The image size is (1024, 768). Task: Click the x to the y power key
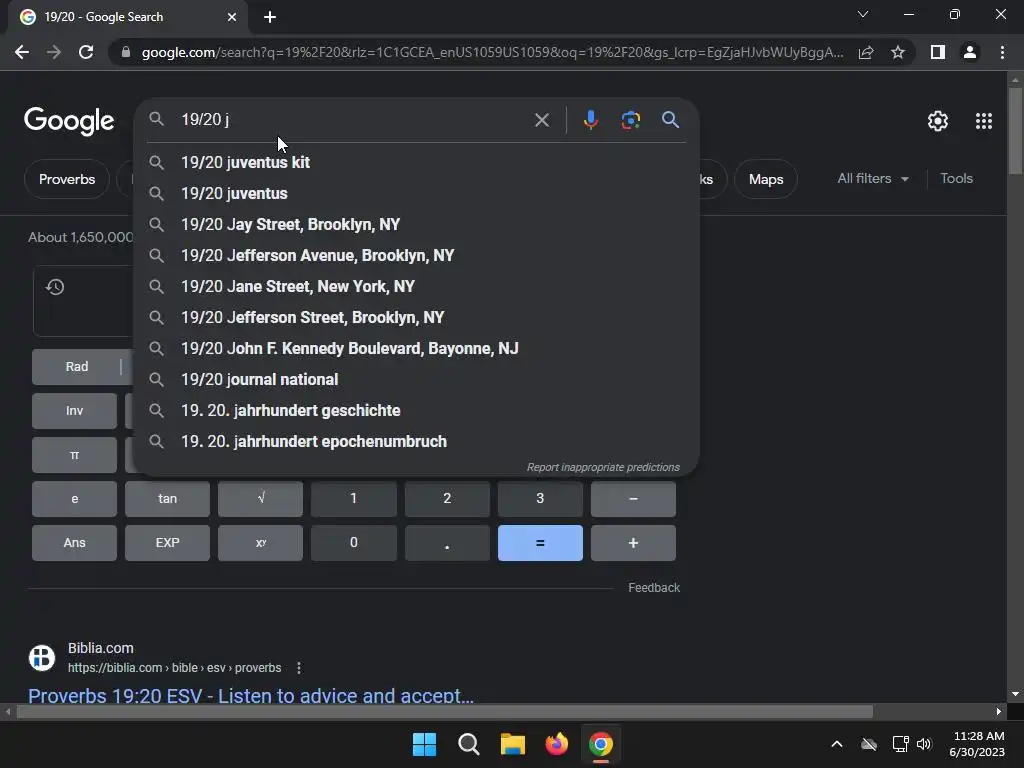click(x=261, y=543)
